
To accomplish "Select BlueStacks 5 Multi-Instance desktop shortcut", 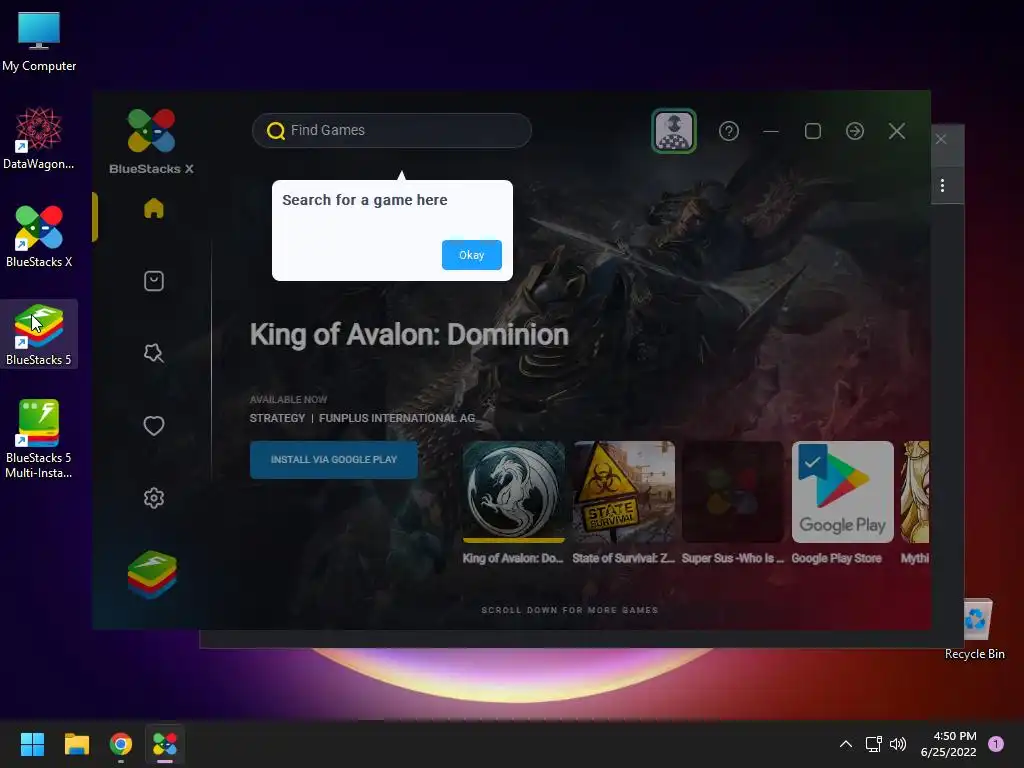I will click(39, 439).
